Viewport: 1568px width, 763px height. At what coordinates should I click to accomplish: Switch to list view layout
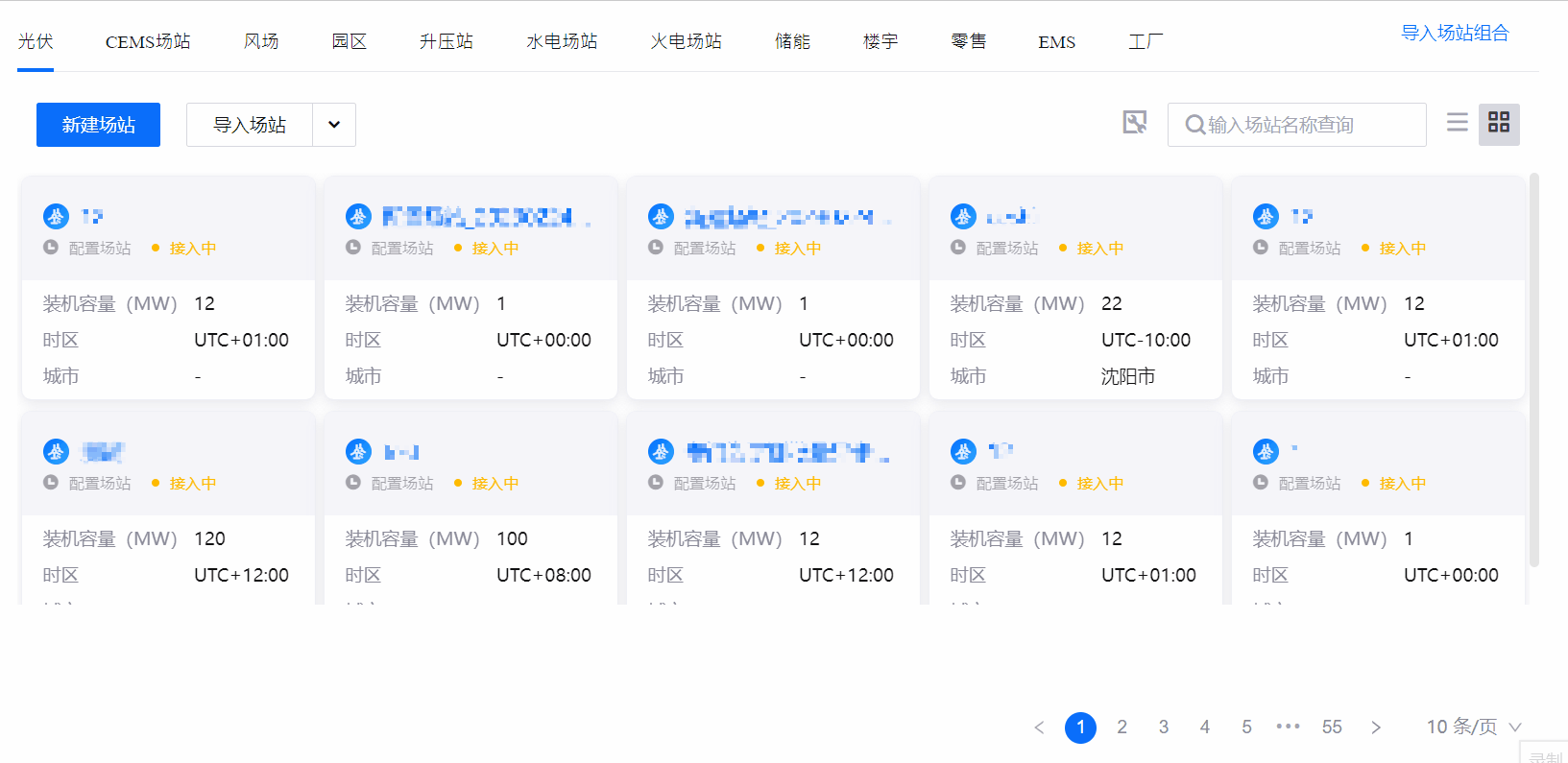point(1457,123)
